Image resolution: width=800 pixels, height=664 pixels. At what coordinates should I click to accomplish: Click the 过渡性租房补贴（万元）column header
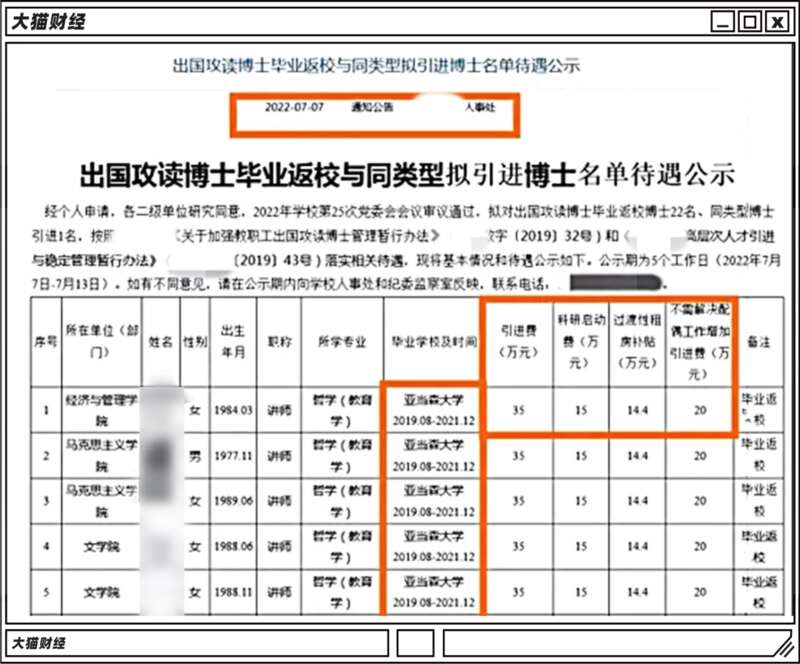coord(637,341)
